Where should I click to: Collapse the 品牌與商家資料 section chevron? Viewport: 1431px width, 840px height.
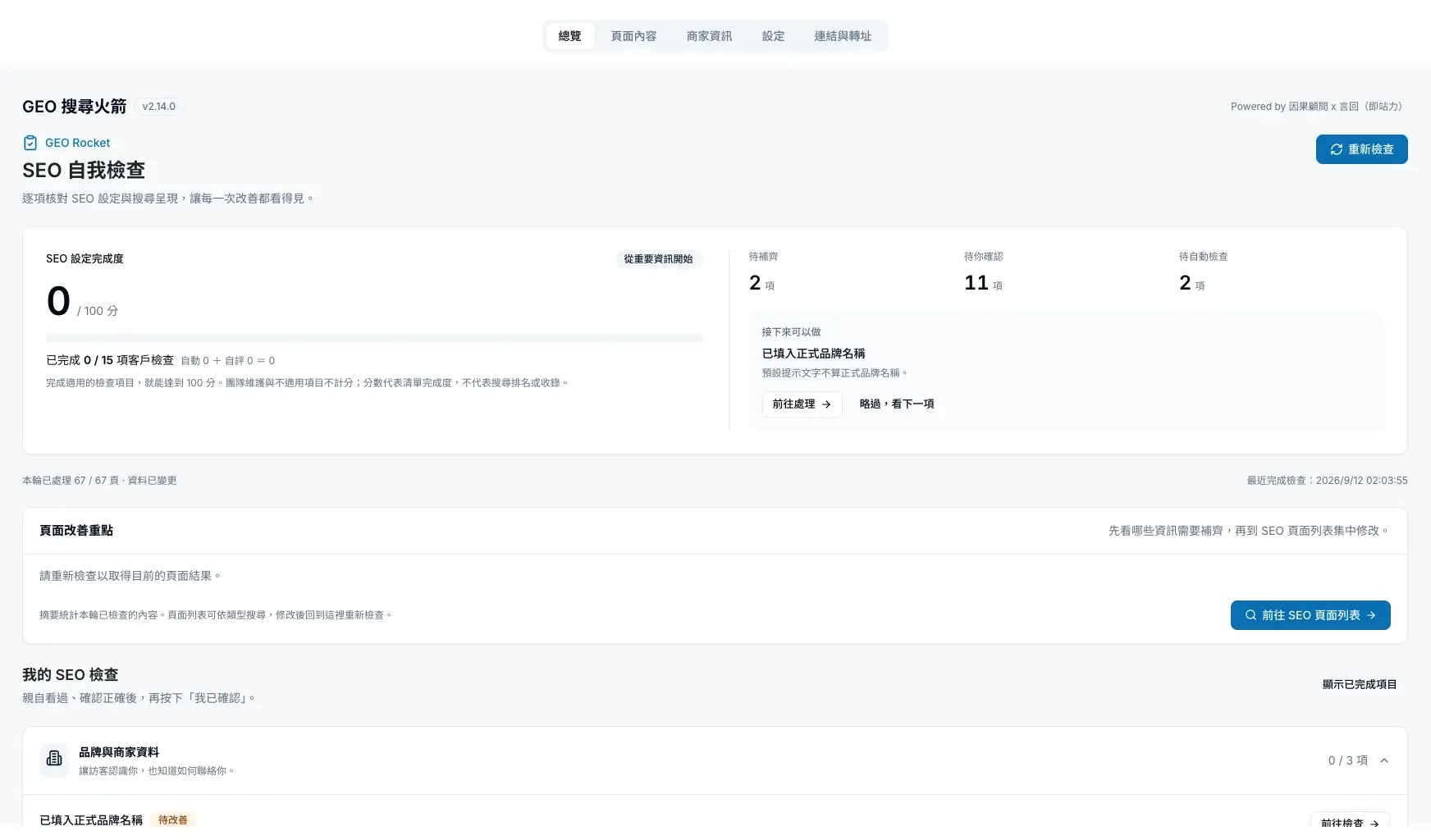[x=1384, y=760]
